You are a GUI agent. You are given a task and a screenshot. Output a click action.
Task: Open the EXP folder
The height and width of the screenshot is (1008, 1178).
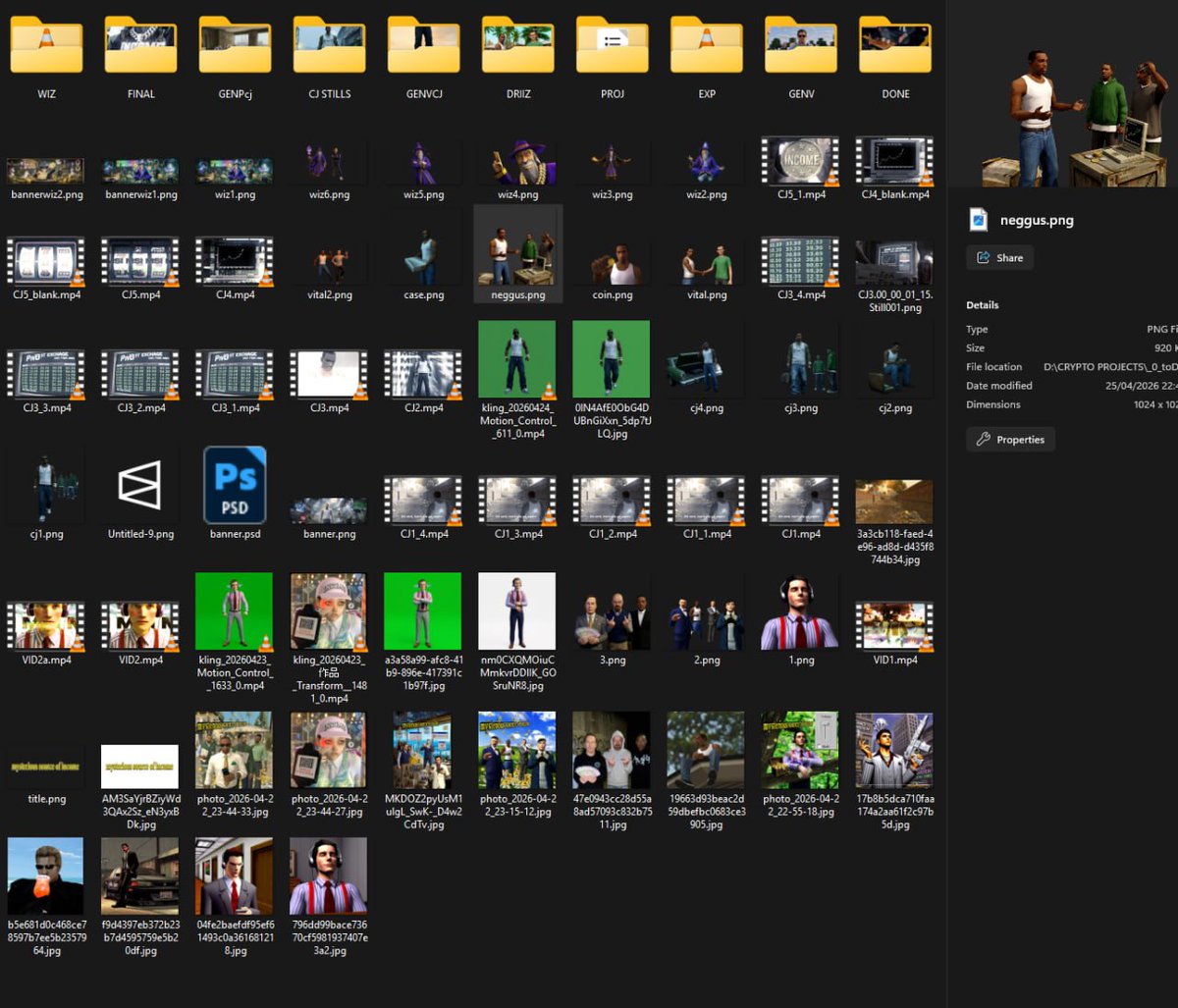pos(706,45)
